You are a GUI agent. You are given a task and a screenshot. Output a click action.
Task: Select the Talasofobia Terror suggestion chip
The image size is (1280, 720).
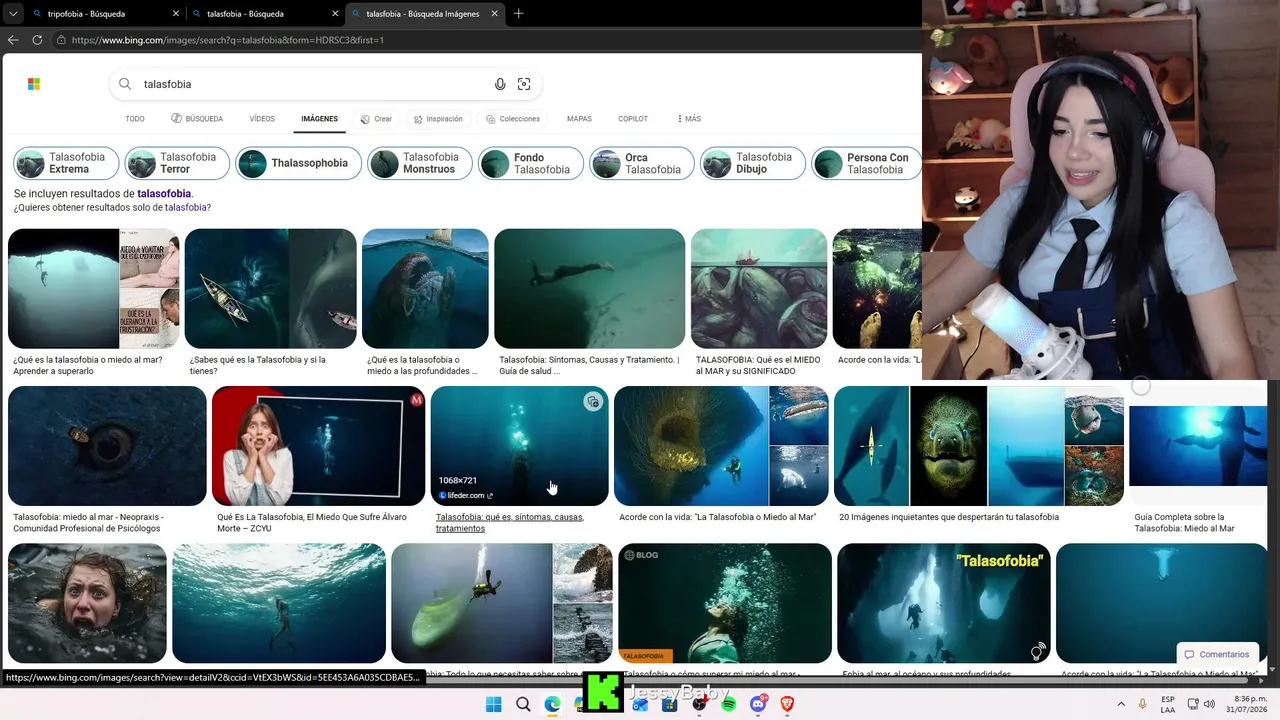pos(177,163)
